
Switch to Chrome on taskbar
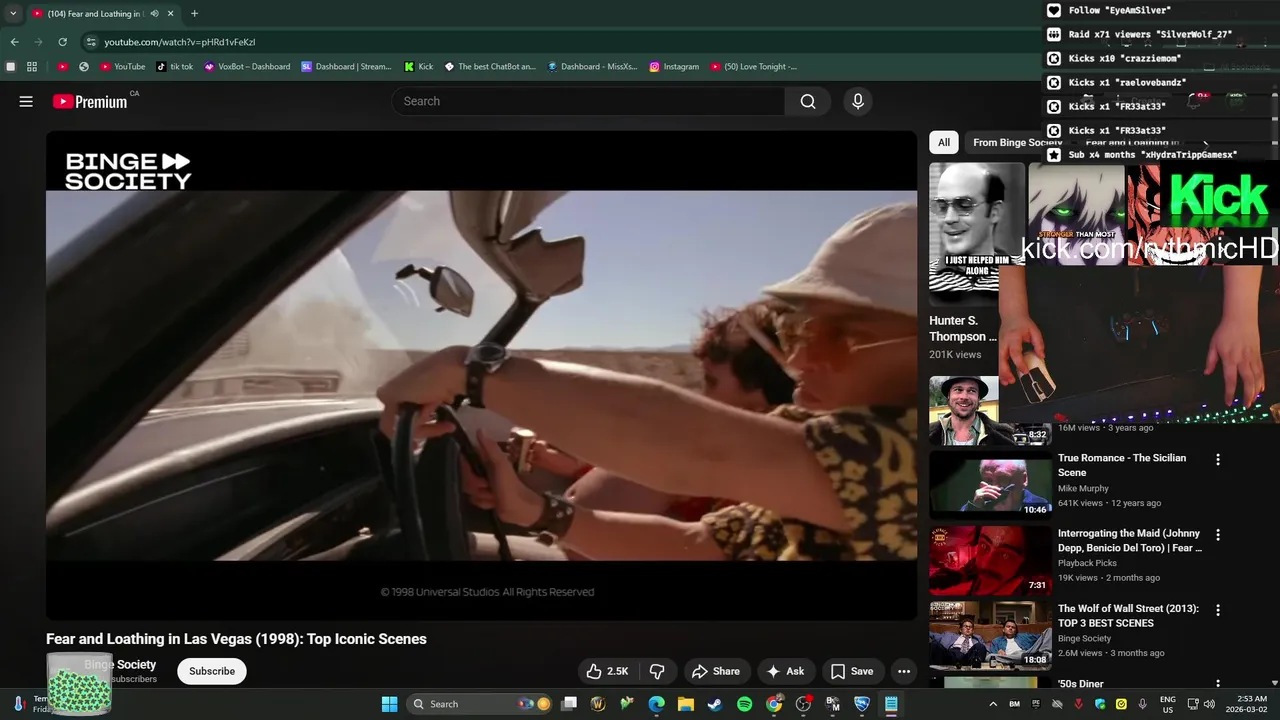click(x=774, y=704)
